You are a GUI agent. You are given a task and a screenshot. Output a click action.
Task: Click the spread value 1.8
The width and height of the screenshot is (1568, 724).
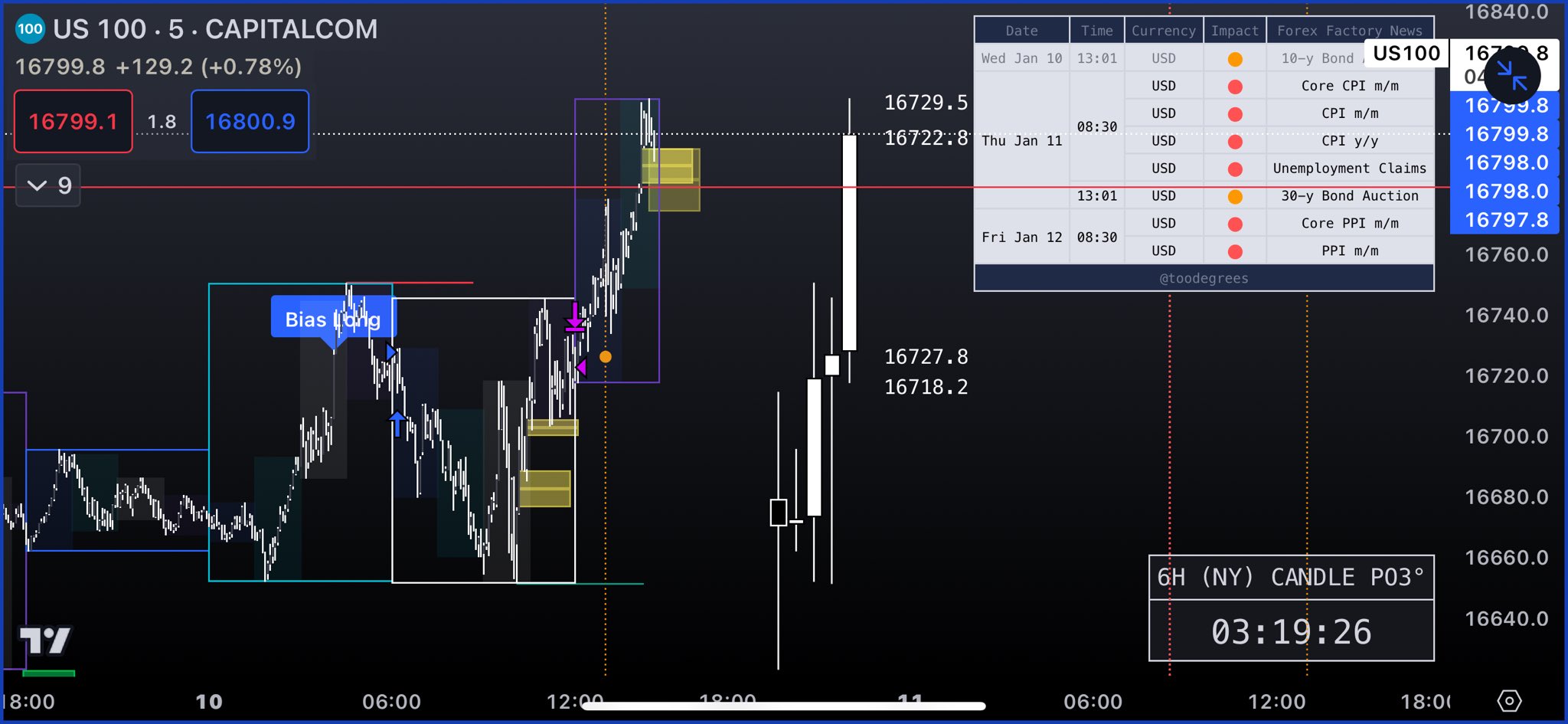click(162, 122)
